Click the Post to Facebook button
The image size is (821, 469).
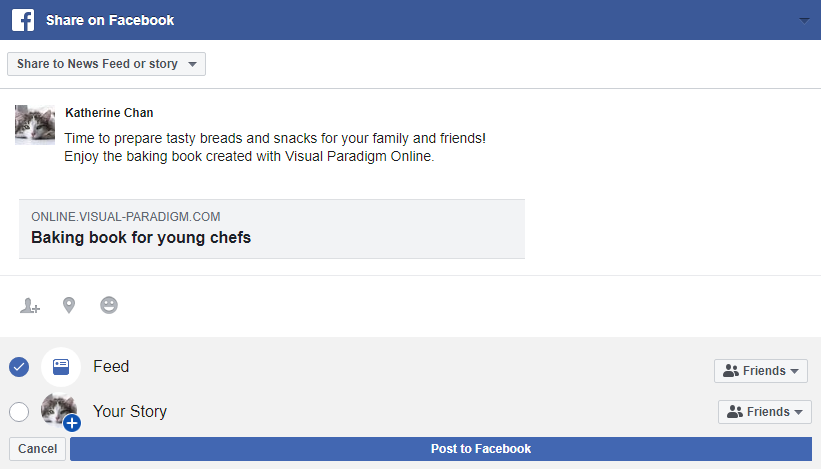pyautogui.click(x=441, y=449)
